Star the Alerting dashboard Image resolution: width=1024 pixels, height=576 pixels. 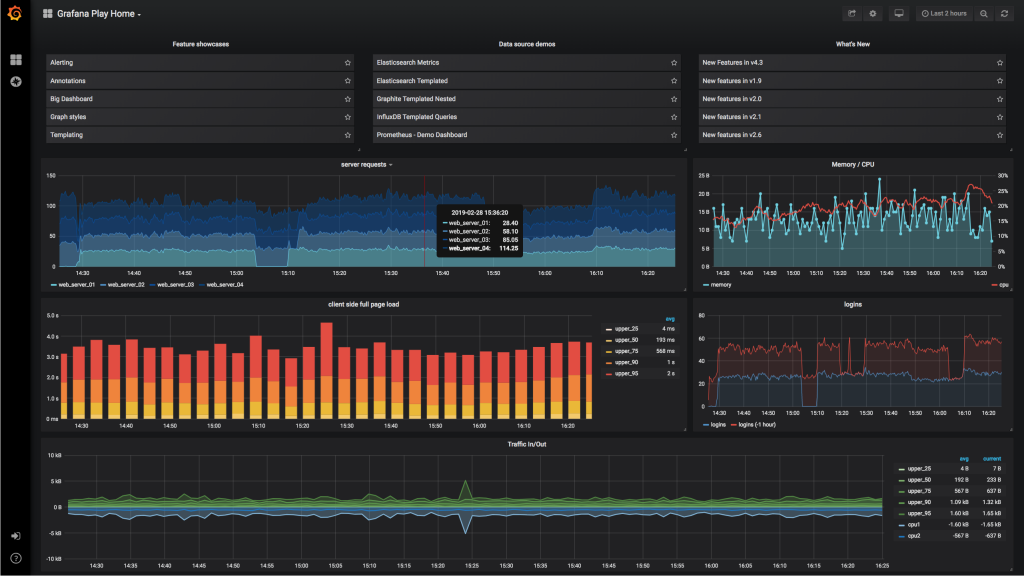(x=347, y=63)
